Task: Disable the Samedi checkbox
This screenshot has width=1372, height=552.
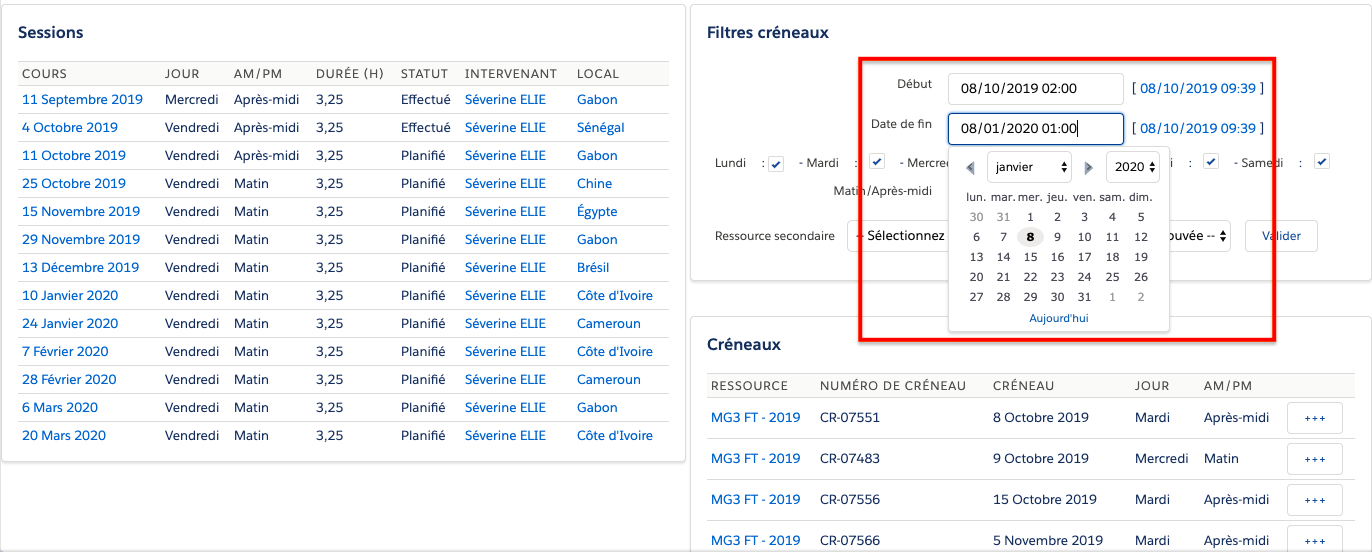Action: click(1321, 162)
